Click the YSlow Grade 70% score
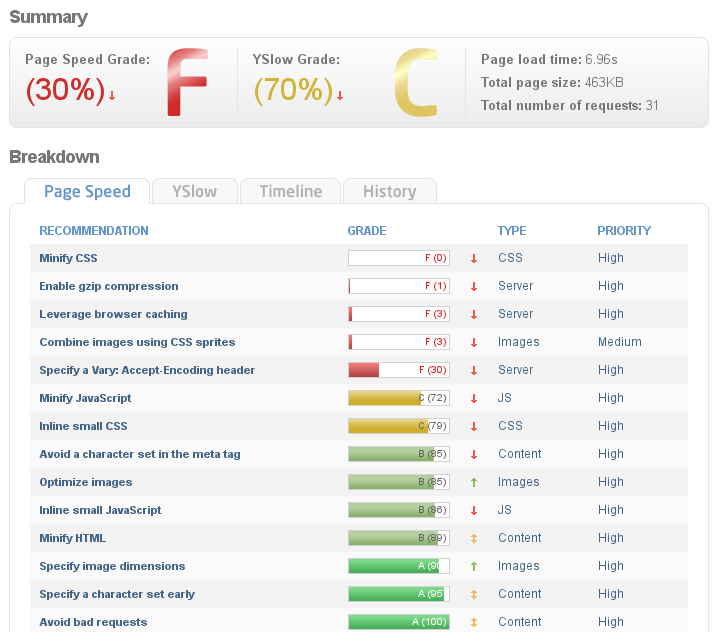 (293, 89)
